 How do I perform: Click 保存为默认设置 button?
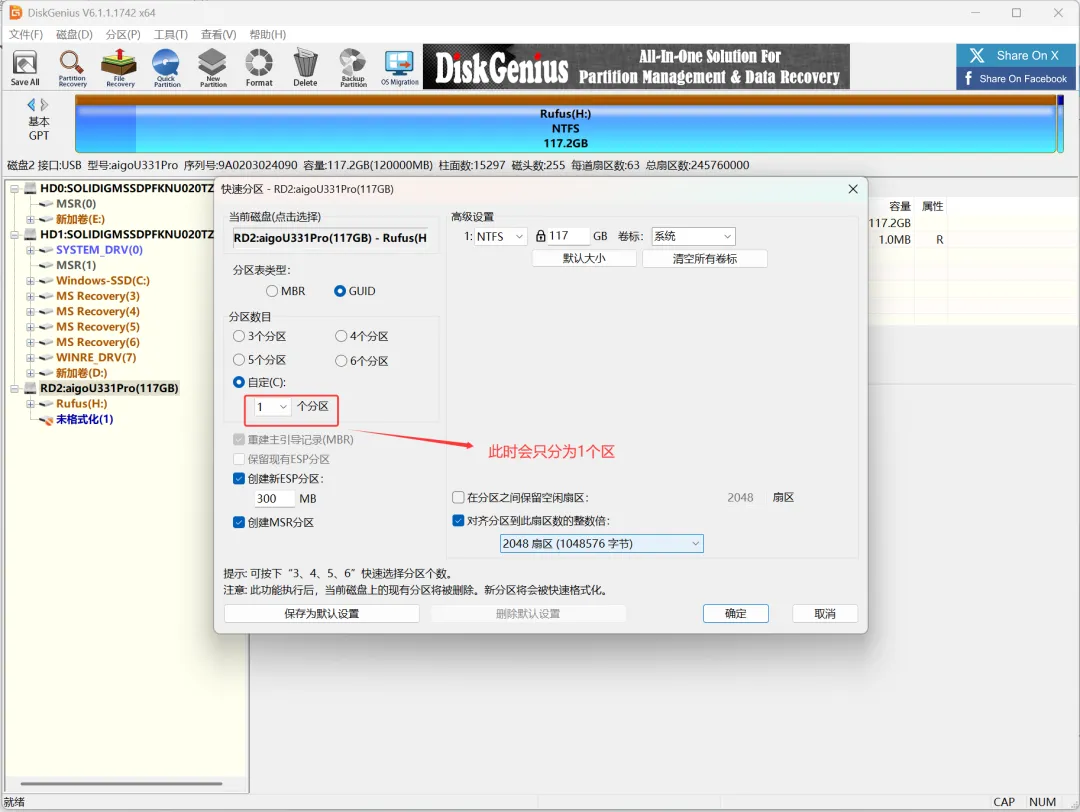tap(322, 614)
